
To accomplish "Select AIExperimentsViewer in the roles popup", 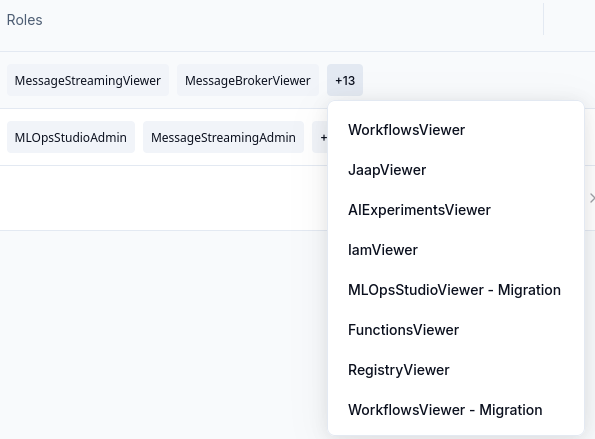I will coord(419,210).
